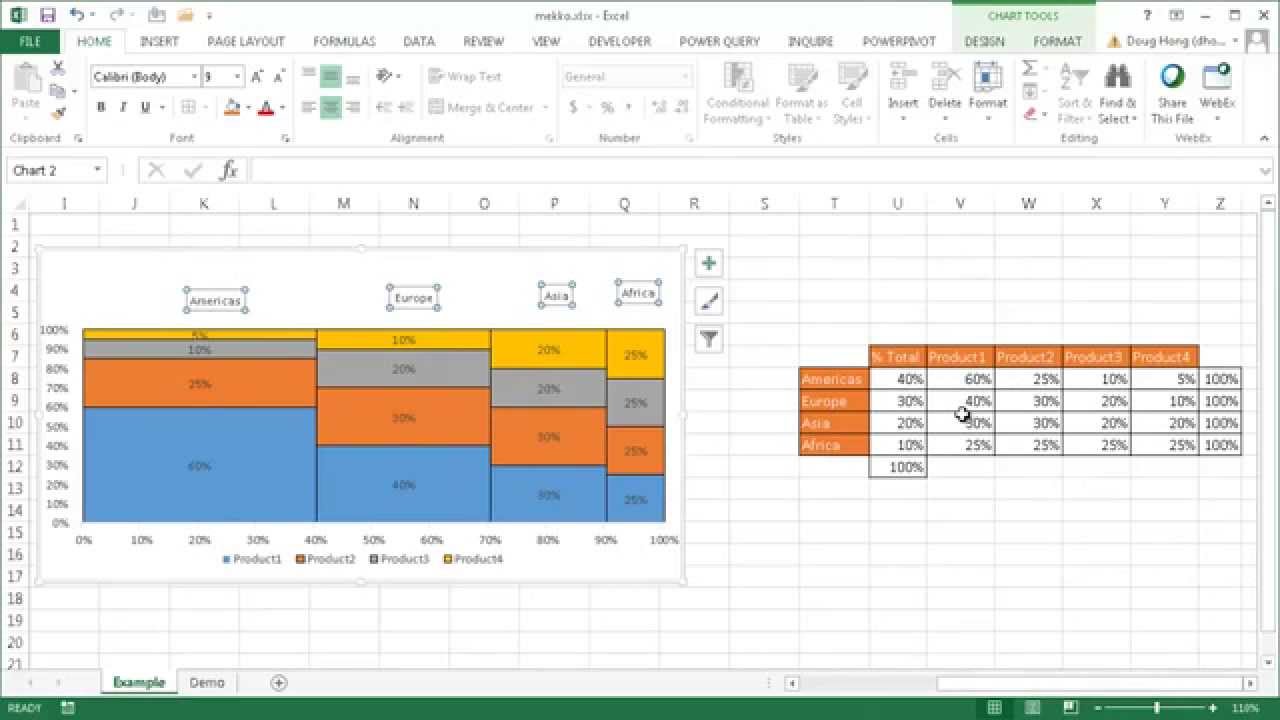Image resolution: width=1280 pixels, height=720 pixels.
Task: Add a new sheet with plus button
Action: 279,683
